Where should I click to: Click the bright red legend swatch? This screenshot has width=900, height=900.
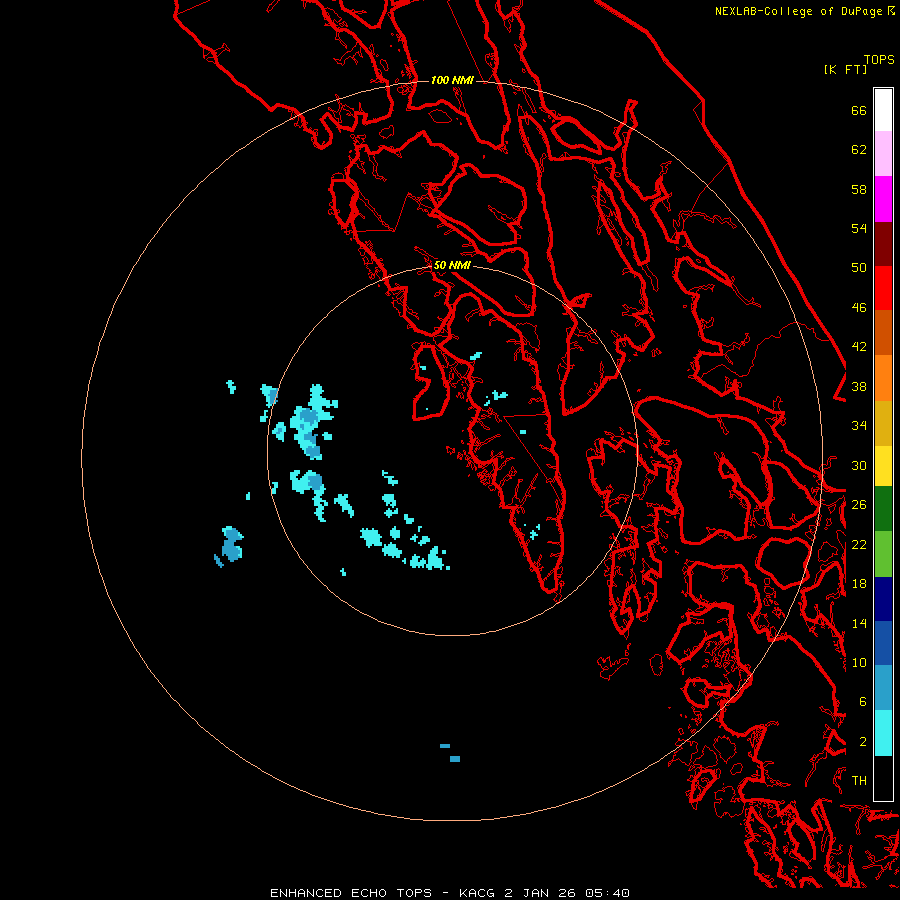[883, 288]
